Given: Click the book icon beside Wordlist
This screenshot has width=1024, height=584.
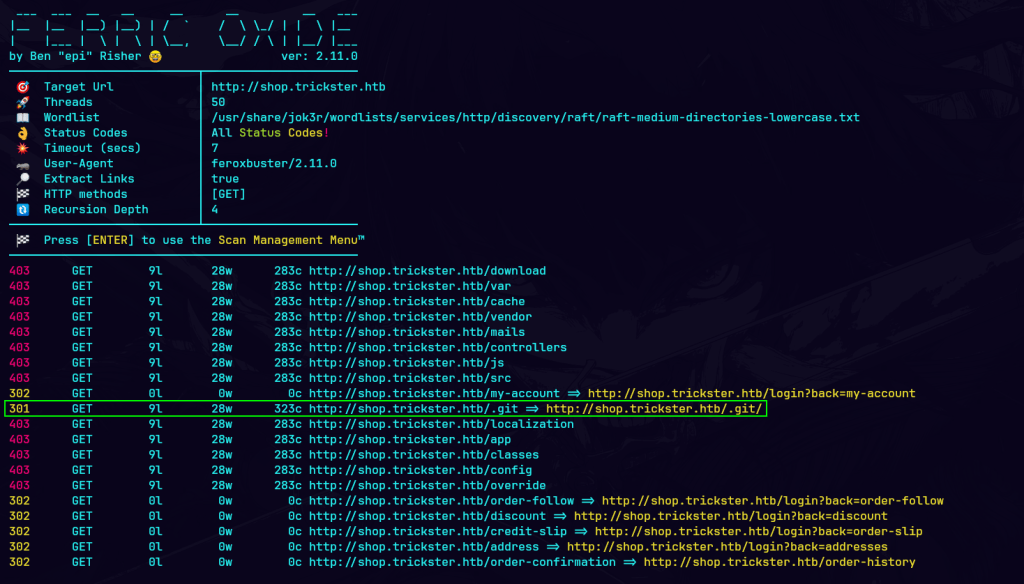Looking at the screenshot, I should coord(22,118).
